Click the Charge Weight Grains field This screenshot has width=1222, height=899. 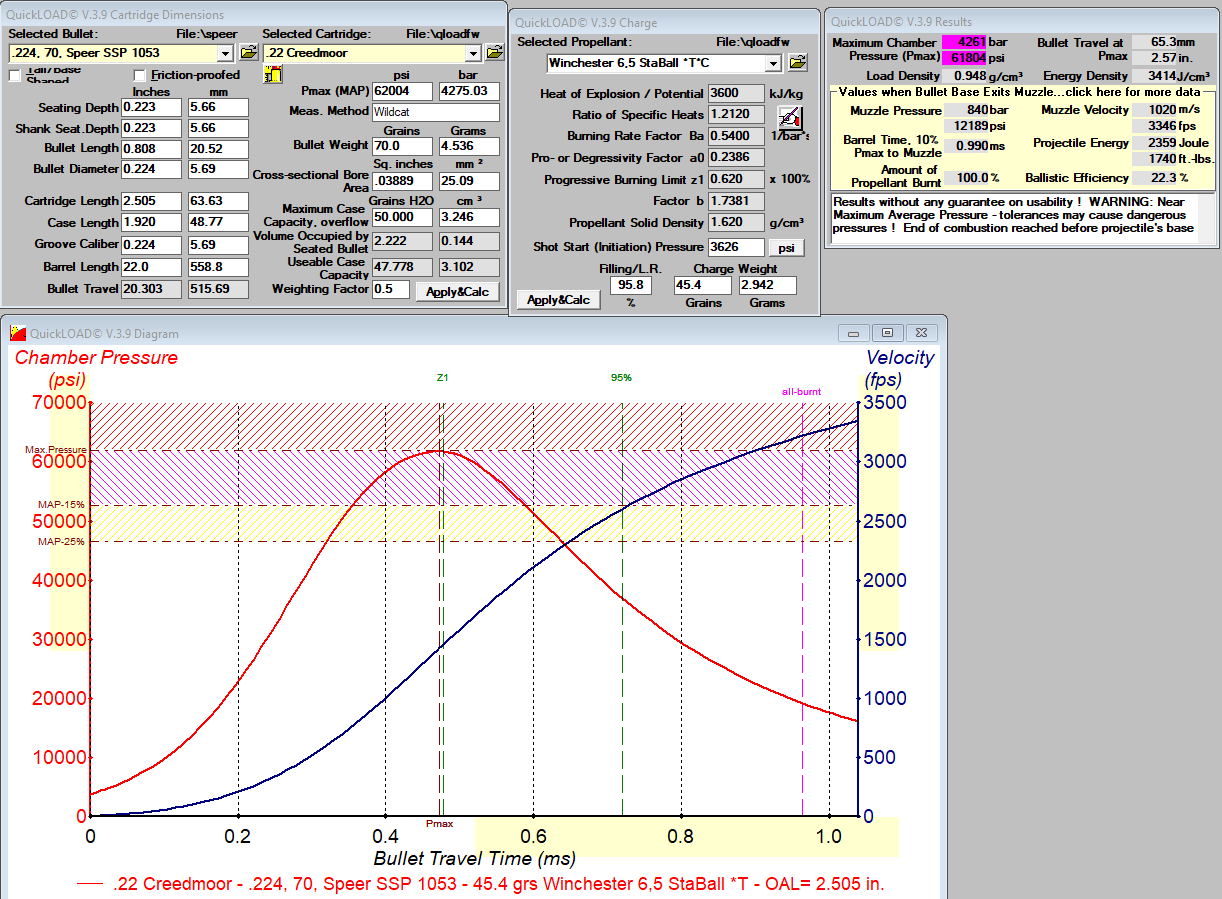[x=701, y=286]
